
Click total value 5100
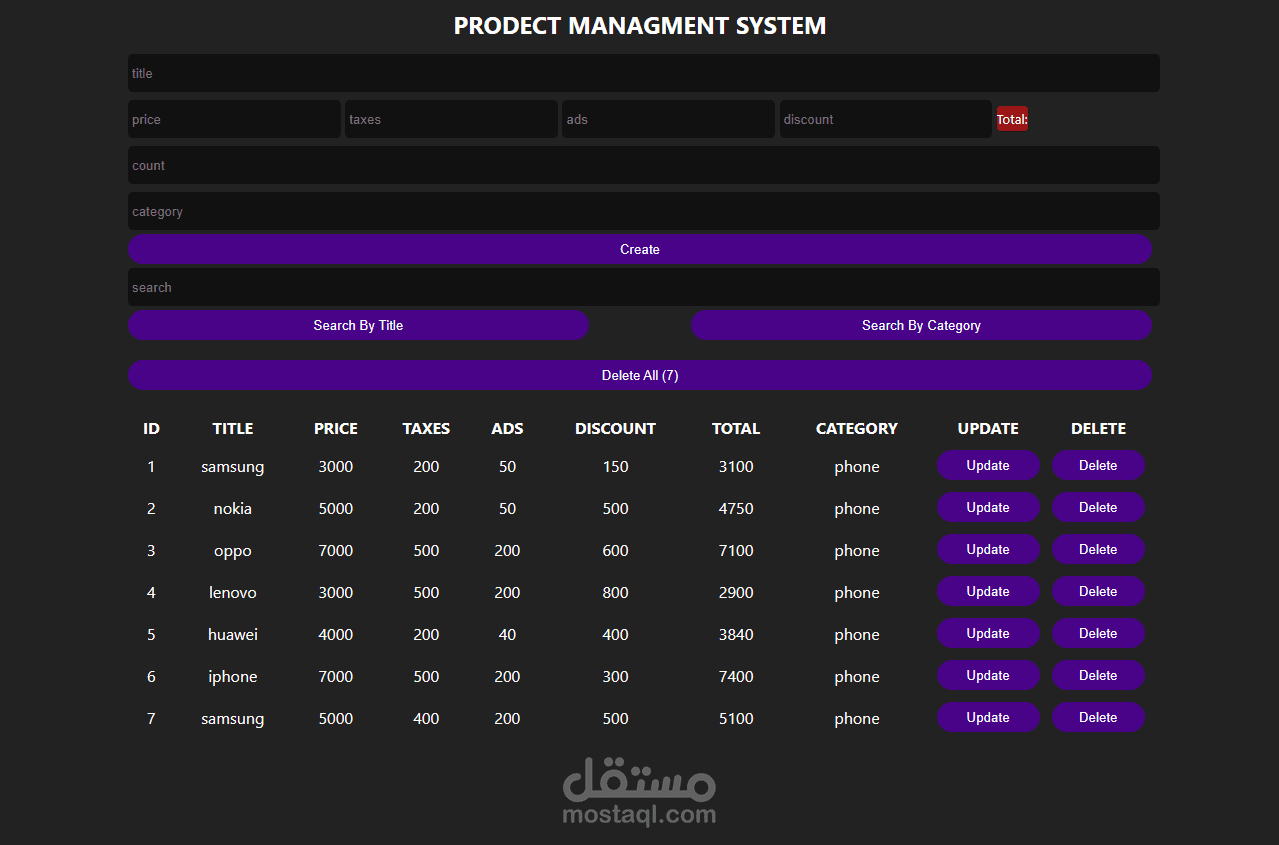click(x=736, y=718)
